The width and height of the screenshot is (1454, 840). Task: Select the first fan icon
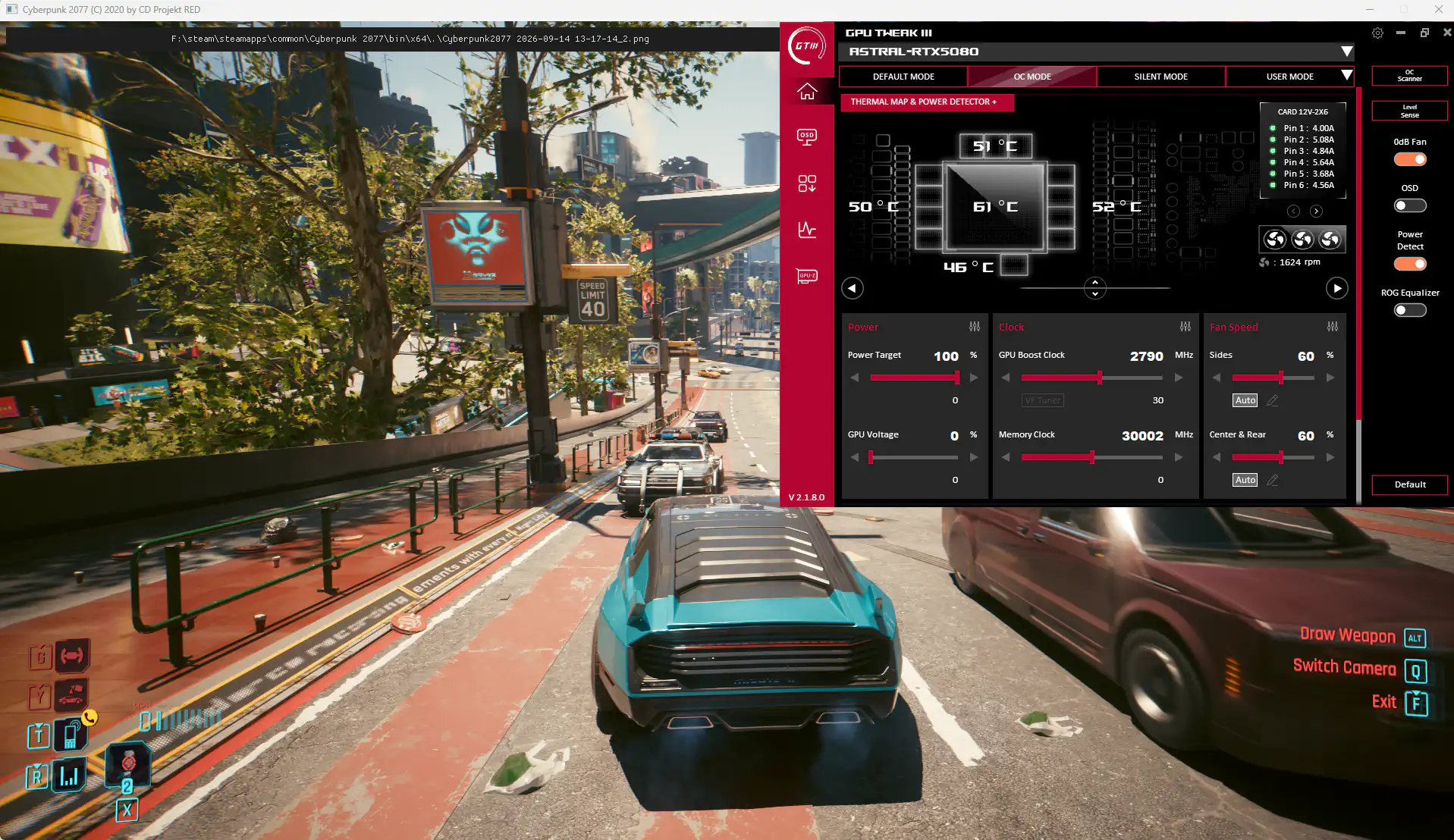pyautogui.click(x=1275, y=240)
